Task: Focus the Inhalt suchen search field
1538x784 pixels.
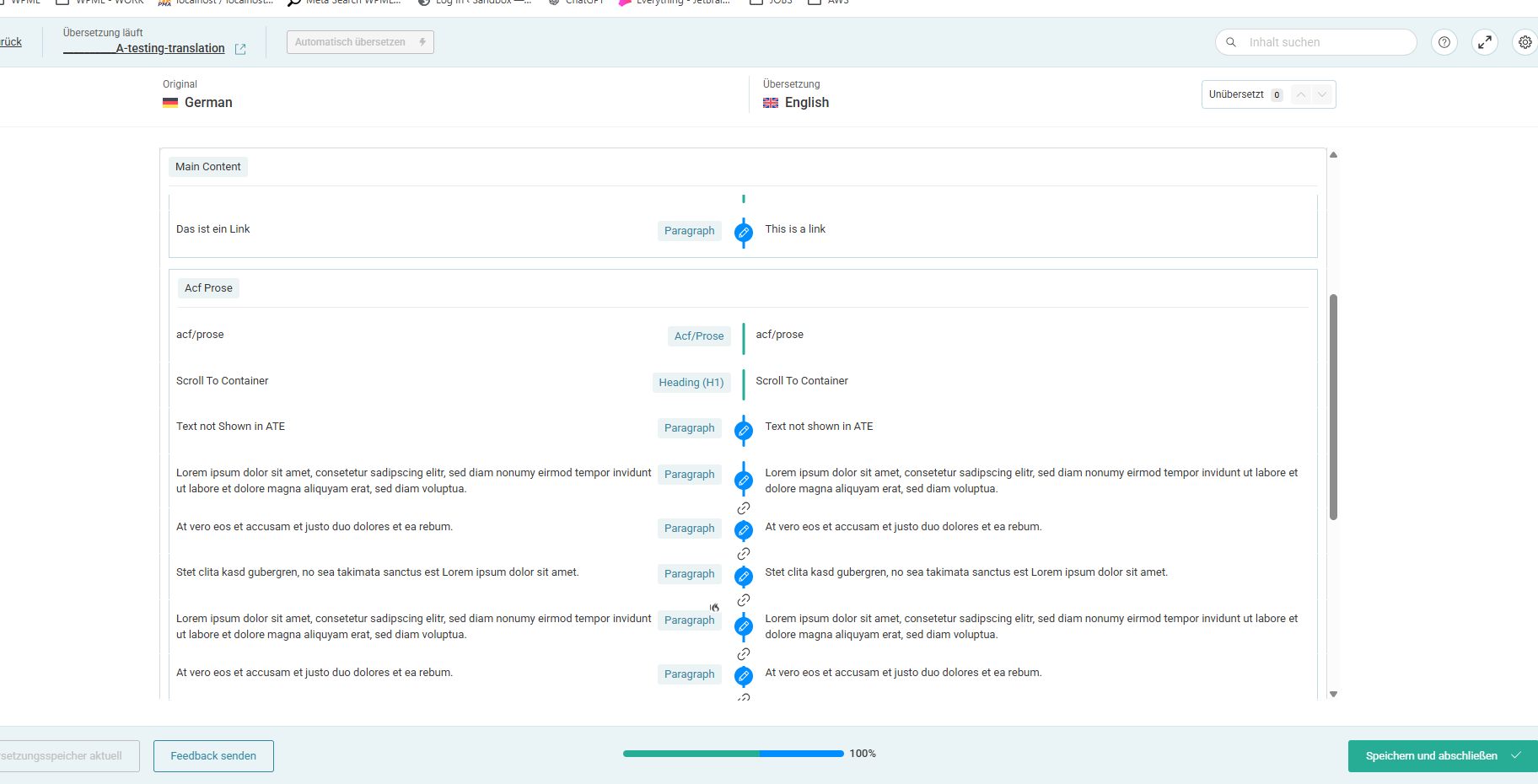Action: pyautogui.click(x=1315, y=42)
